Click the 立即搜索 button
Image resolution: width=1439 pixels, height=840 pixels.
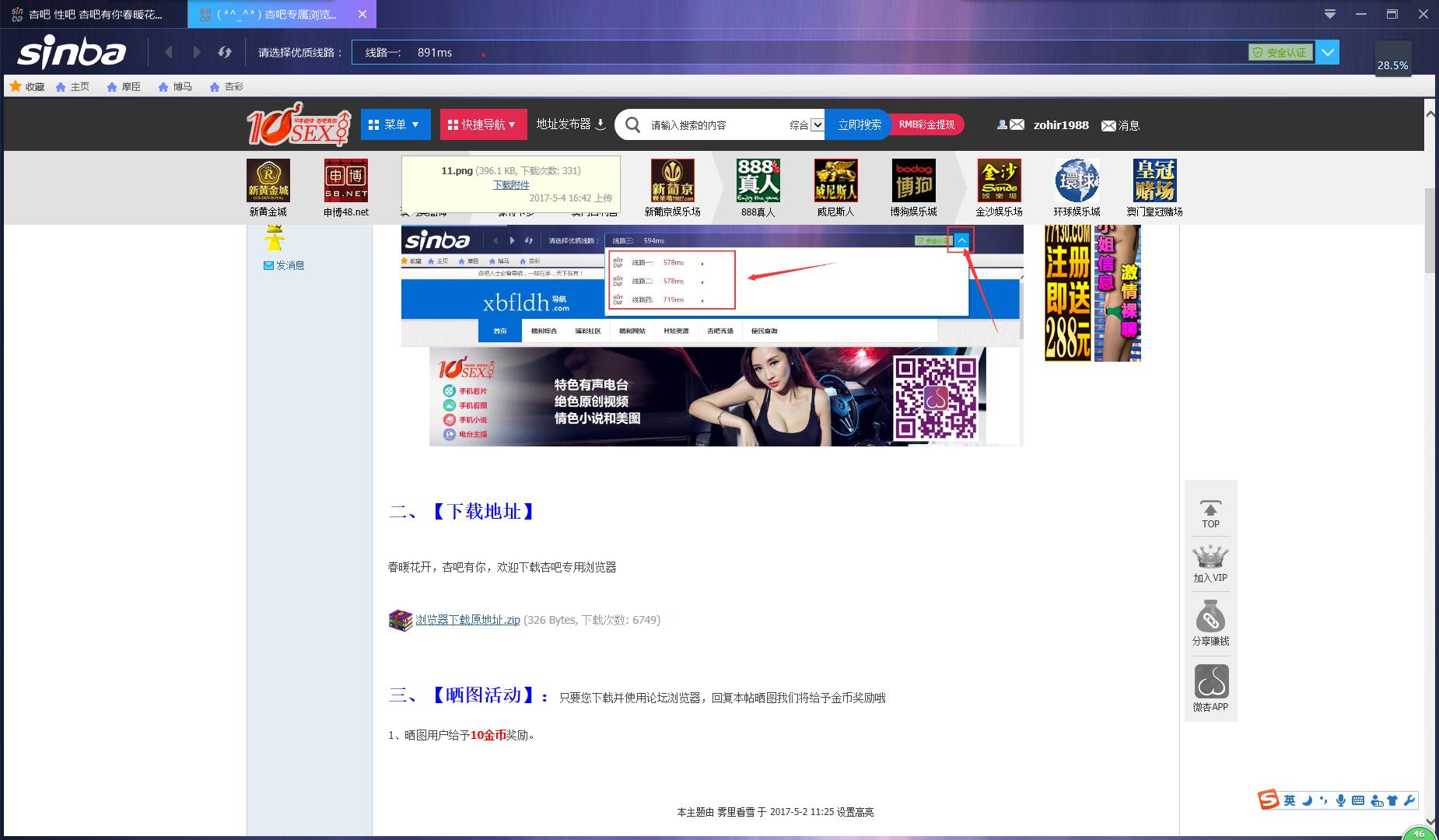(x=859, y=124)
